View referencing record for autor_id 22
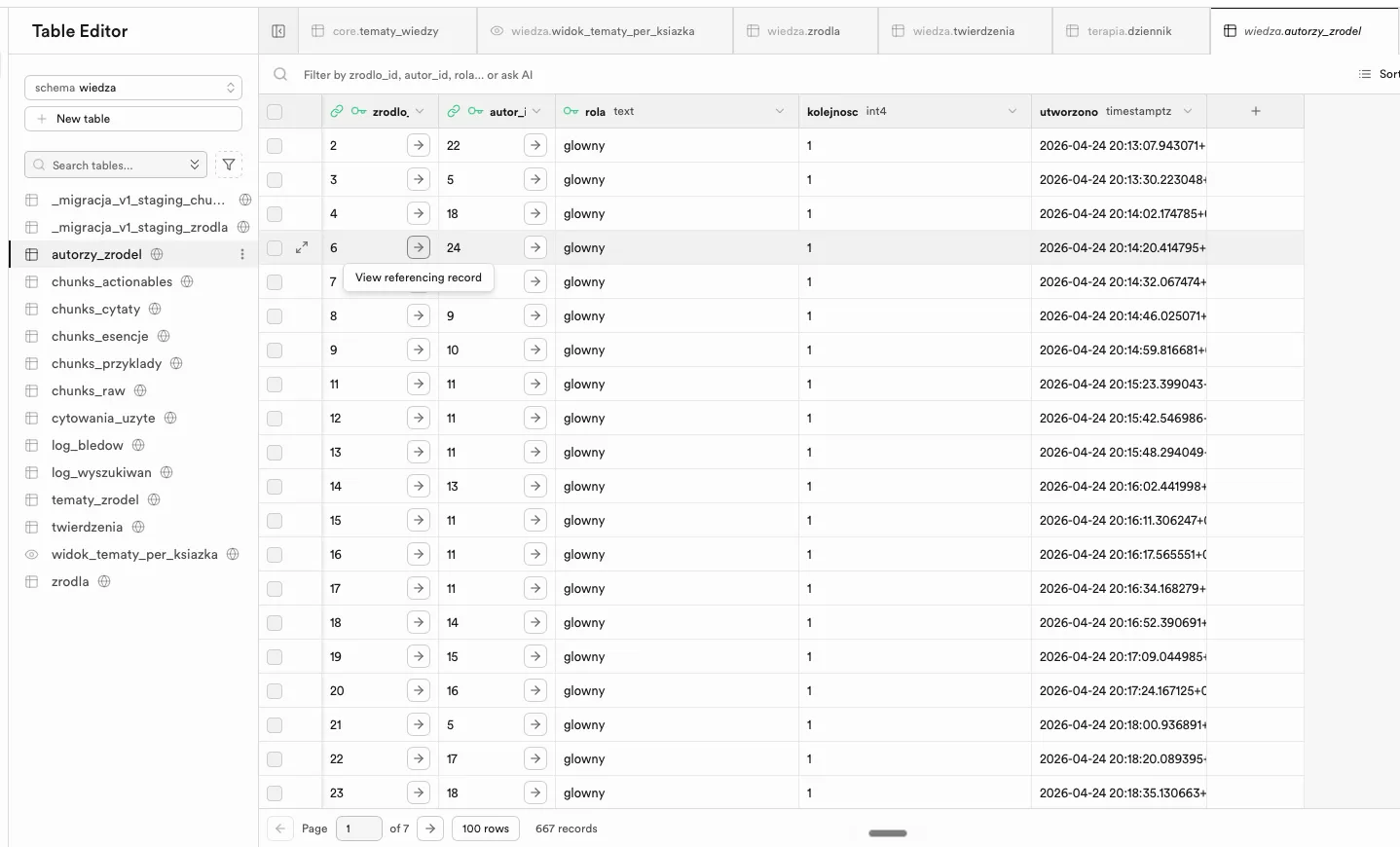The height and width of the screenshot is (847, 1400). tap(535, 145)
